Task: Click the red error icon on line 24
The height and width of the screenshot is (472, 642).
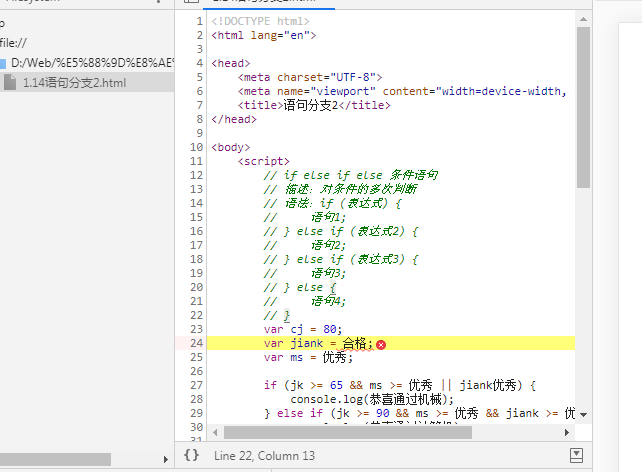Action: click(x=381, y=345)
